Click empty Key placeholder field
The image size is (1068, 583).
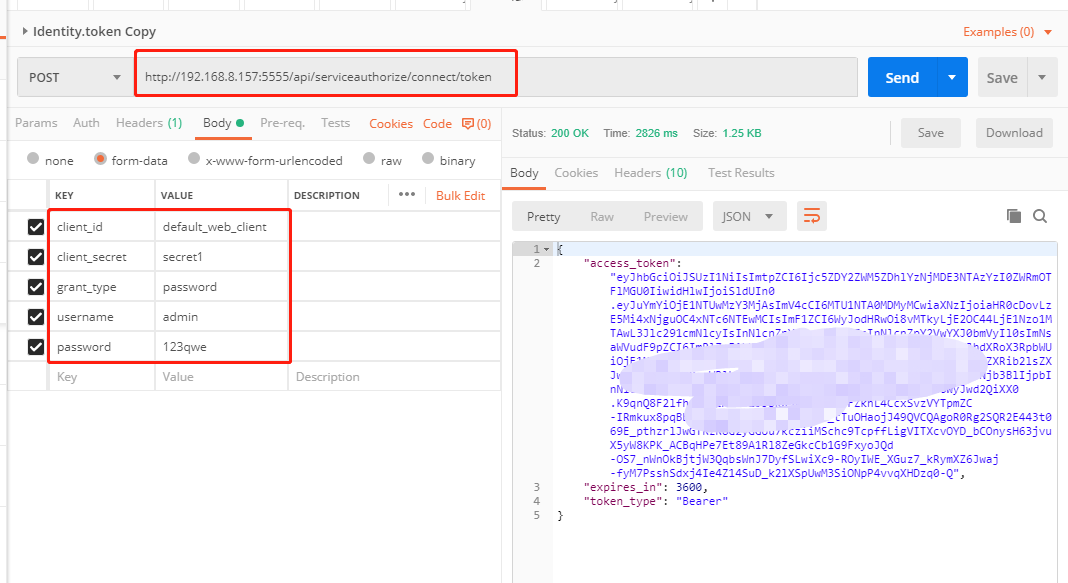pyautogui.click(x=102, y=377)
